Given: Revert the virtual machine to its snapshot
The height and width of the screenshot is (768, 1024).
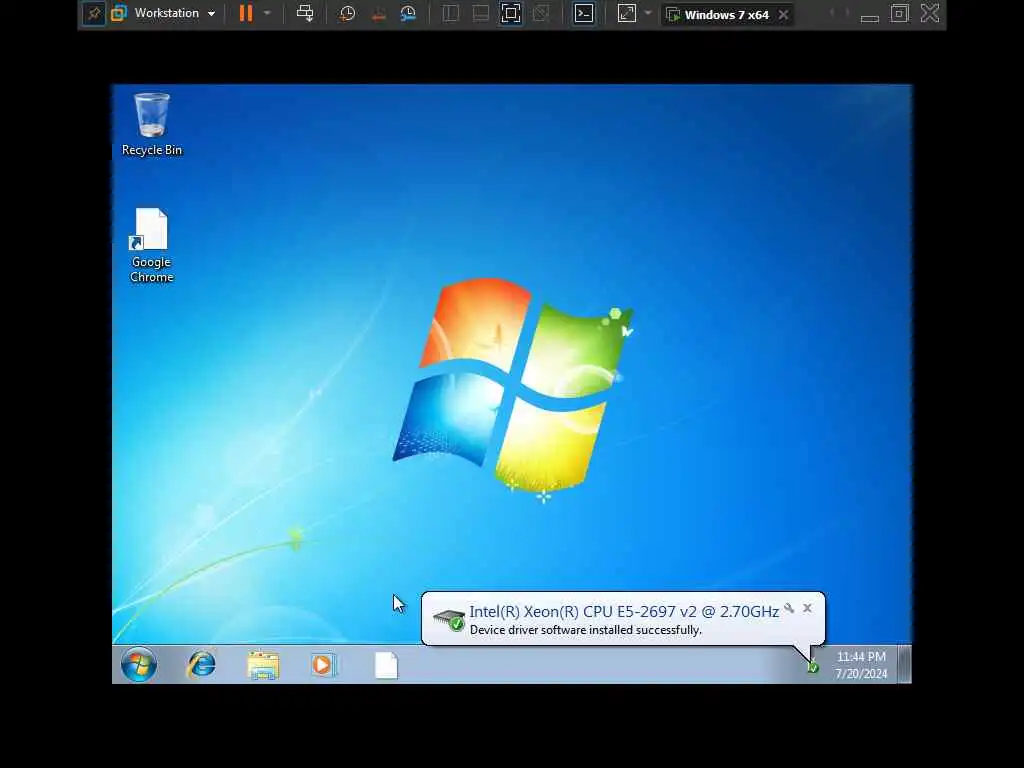Looking at the screenshot, I should click(x=378, y=14).
